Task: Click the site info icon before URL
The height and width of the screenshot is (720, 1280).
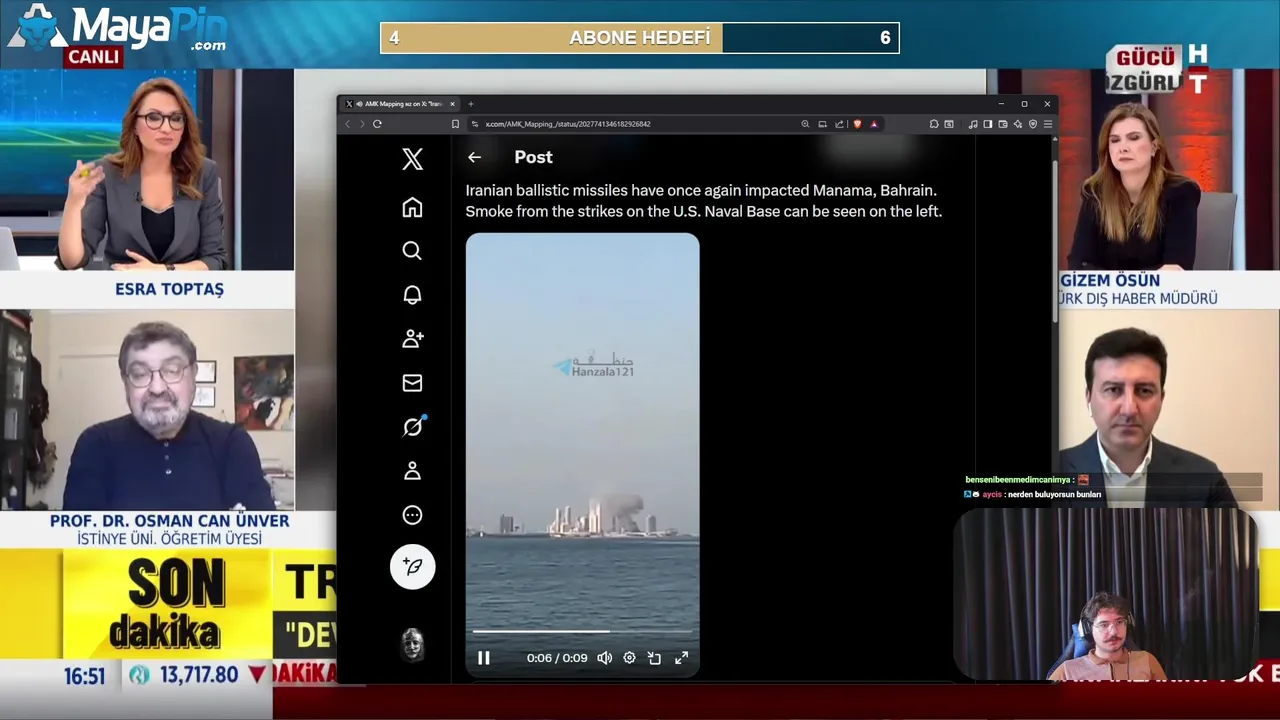Action: (476, 124)
